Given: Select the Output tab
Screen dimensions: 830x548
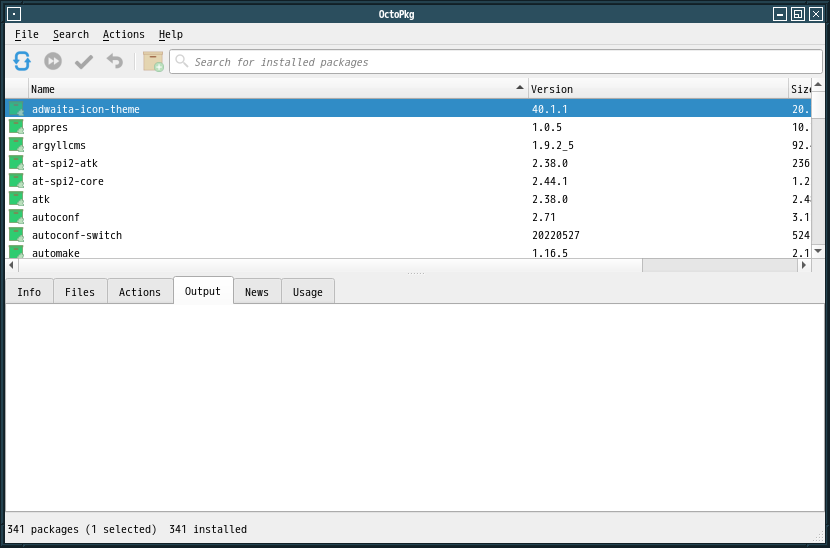Looking at the screenshot, I should click(x=203, y=291).
